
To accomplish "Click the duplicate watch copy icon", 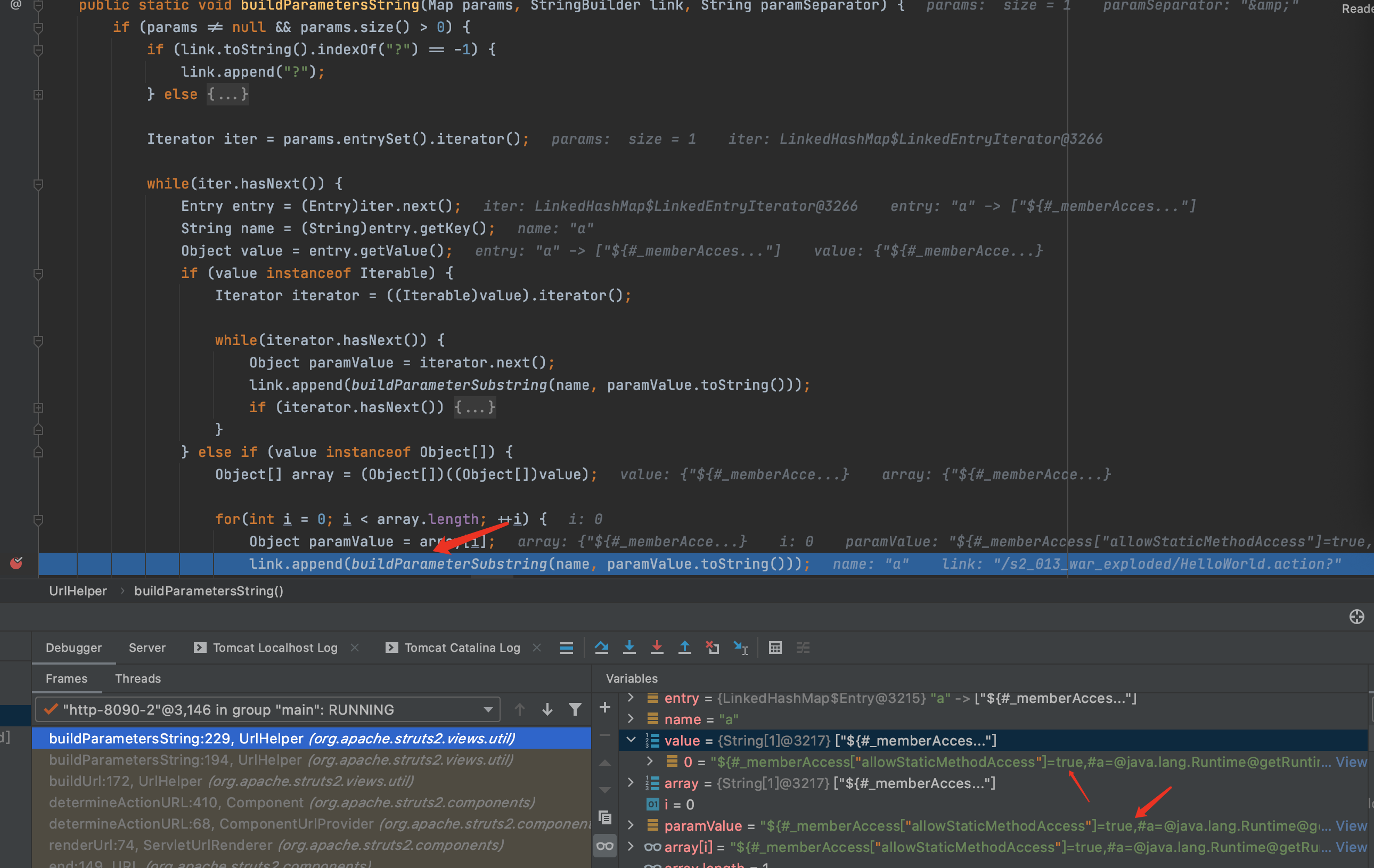I will 605,817.
